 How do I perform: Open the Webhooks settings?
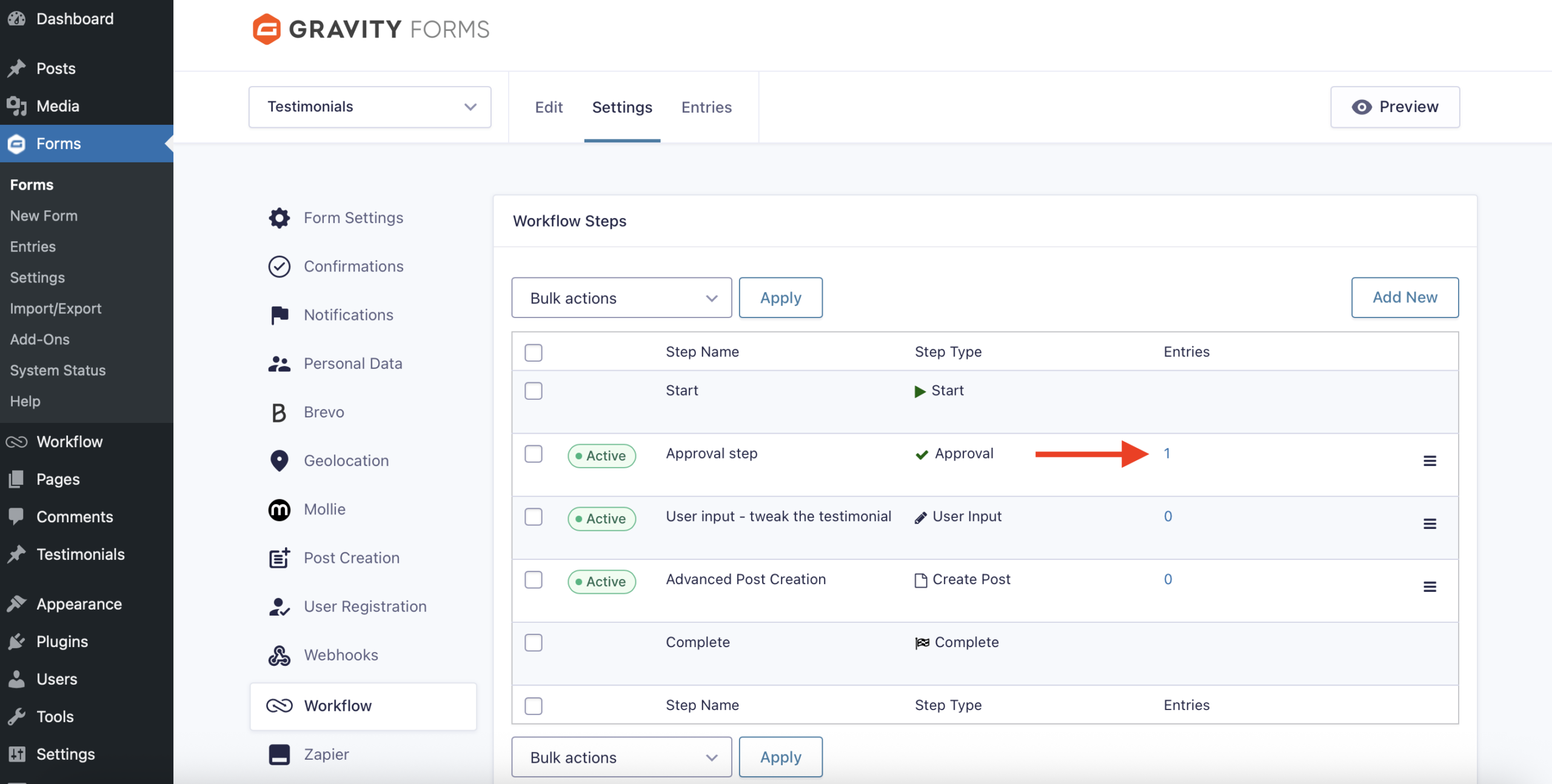click(340, 654)
